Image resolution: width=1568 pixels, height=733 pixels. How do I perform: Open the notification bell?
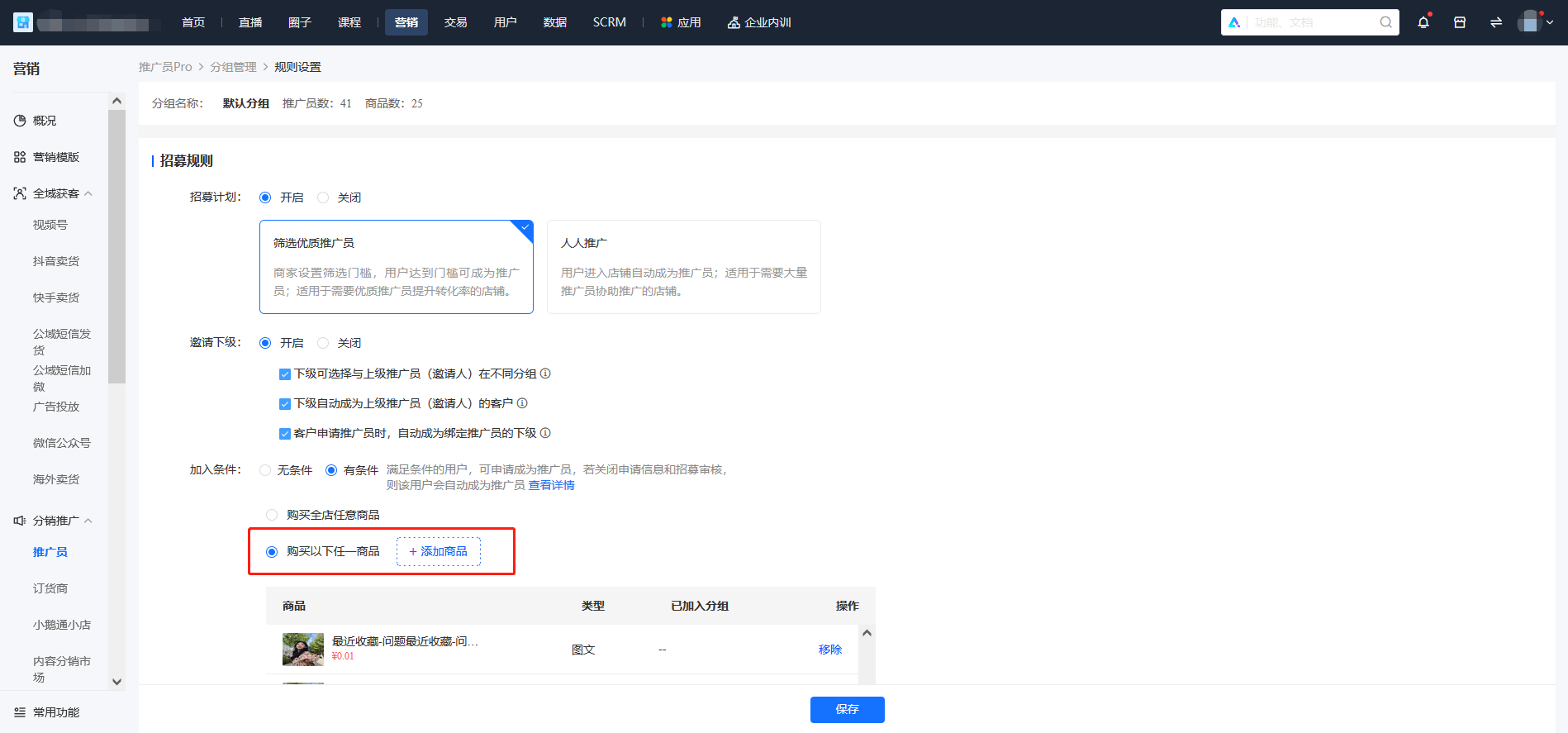pos(1423,22)
